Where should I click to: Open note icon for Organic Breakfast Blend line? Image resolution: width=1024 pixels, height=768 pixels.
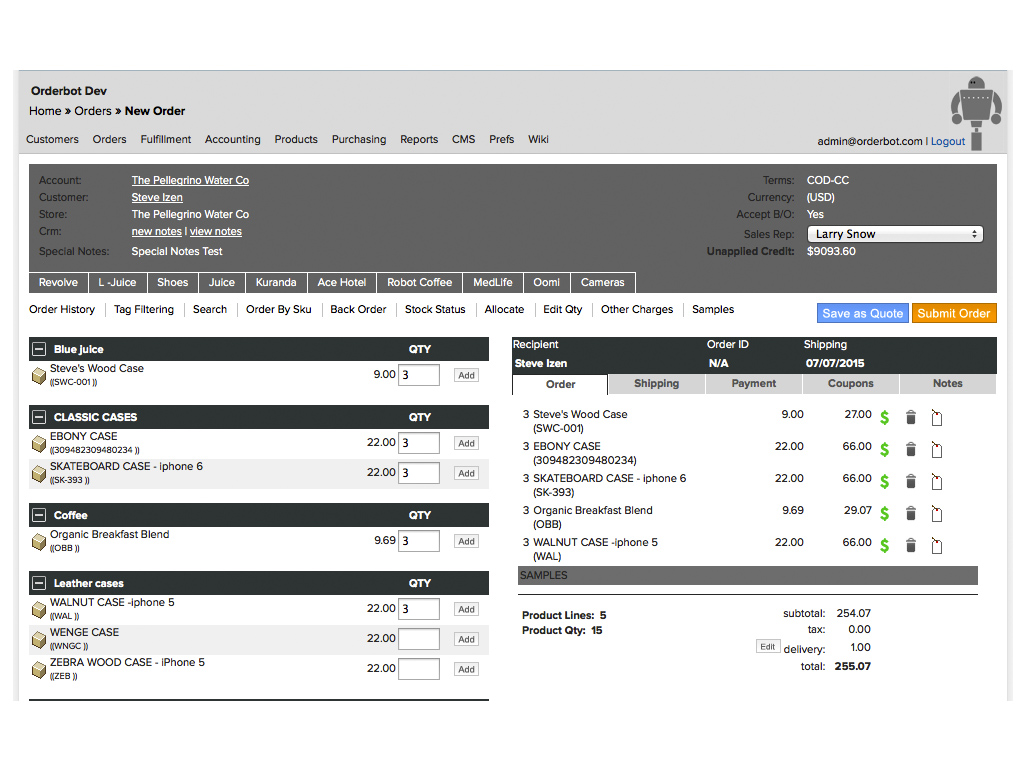pyautogui.click(x=936, y=513)
